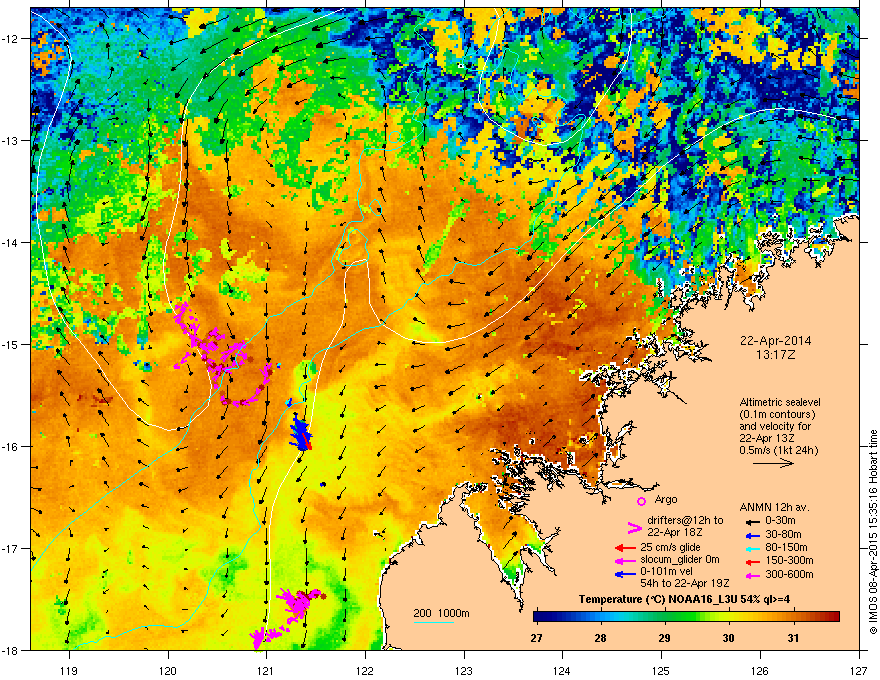Click the IMOS copyright timestamp text
The width and height of the screenshot is (880, 680).
click(x=873, y=532)
